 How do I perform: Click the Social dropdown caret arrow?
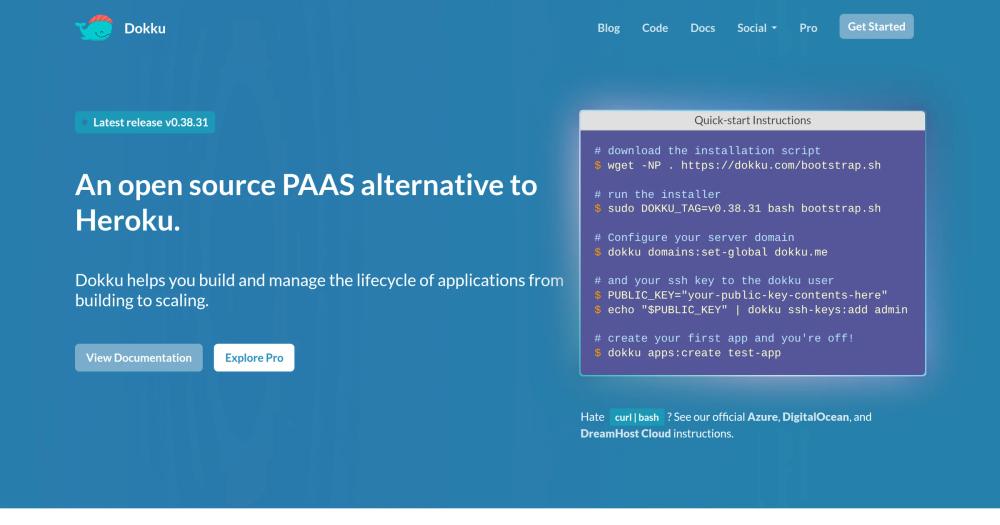point(774,28)
